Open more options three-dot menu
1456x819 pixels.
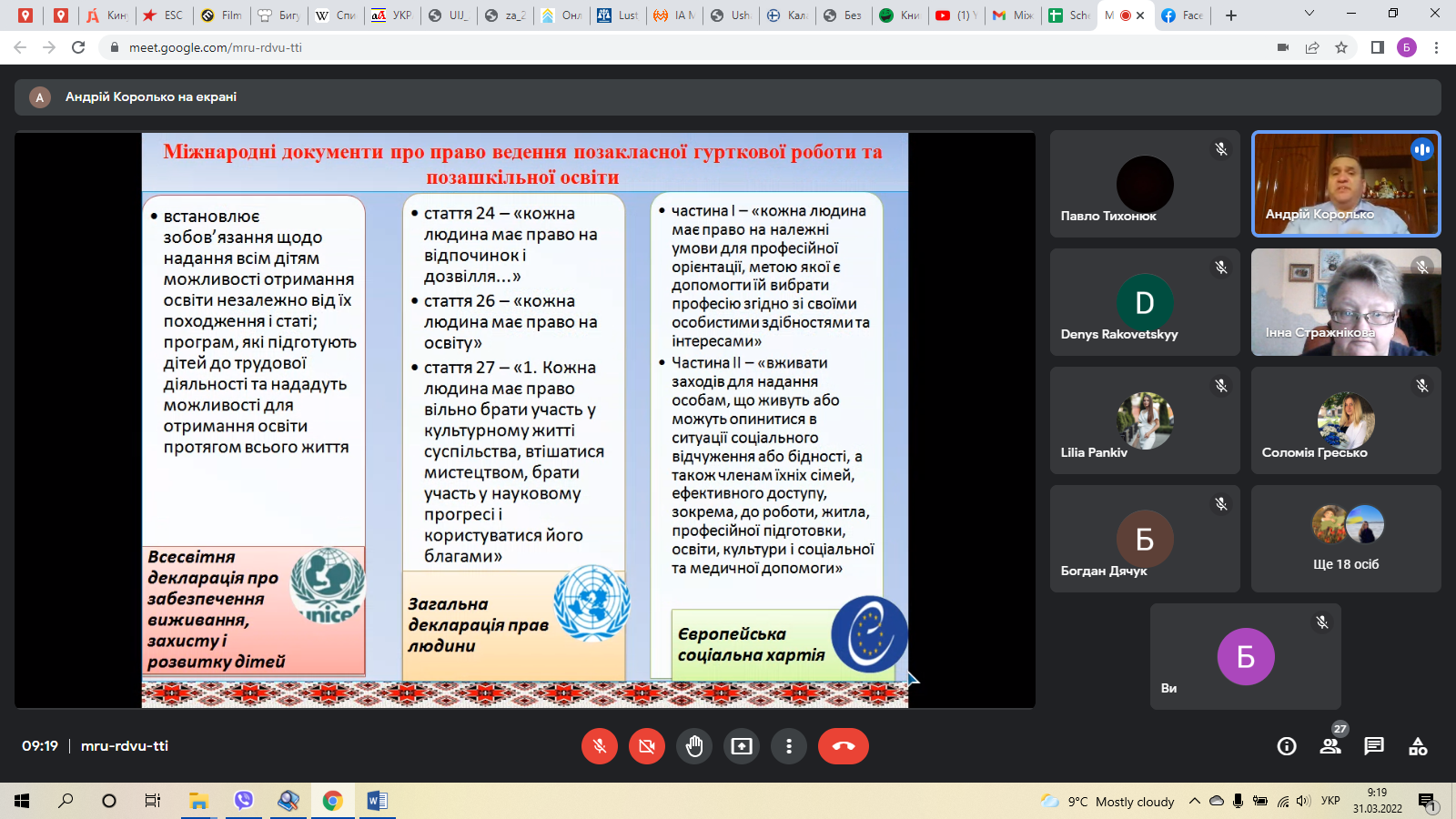(789, 746)
